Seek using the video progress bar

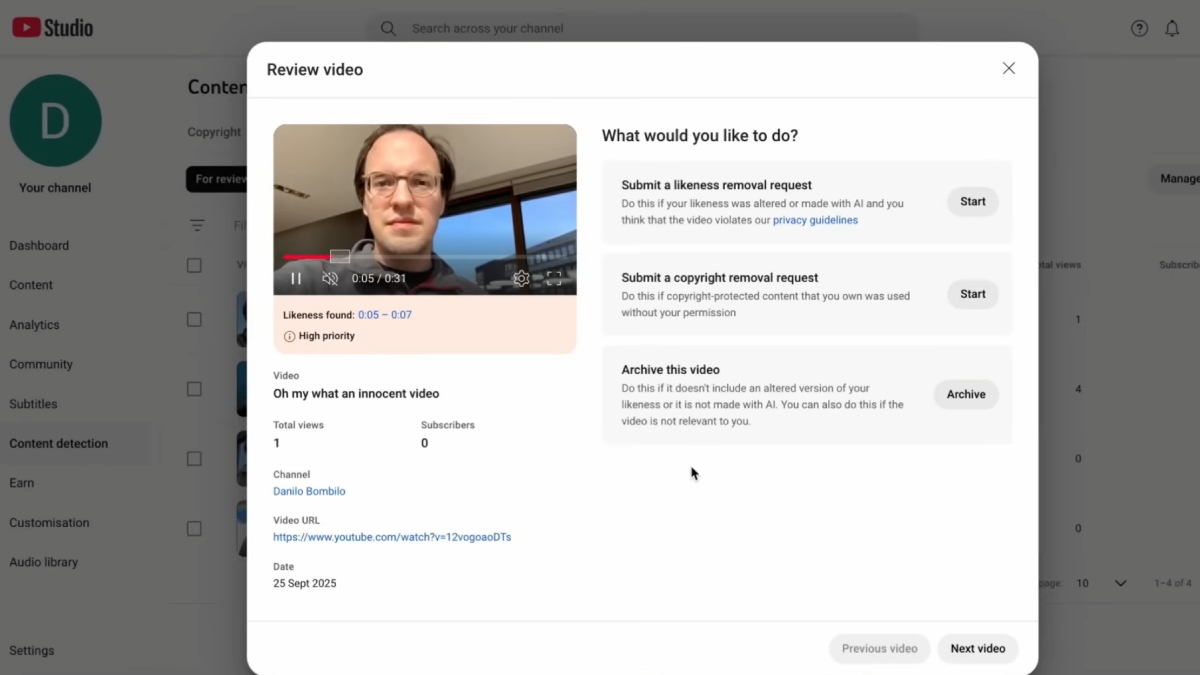click(425, 255)
